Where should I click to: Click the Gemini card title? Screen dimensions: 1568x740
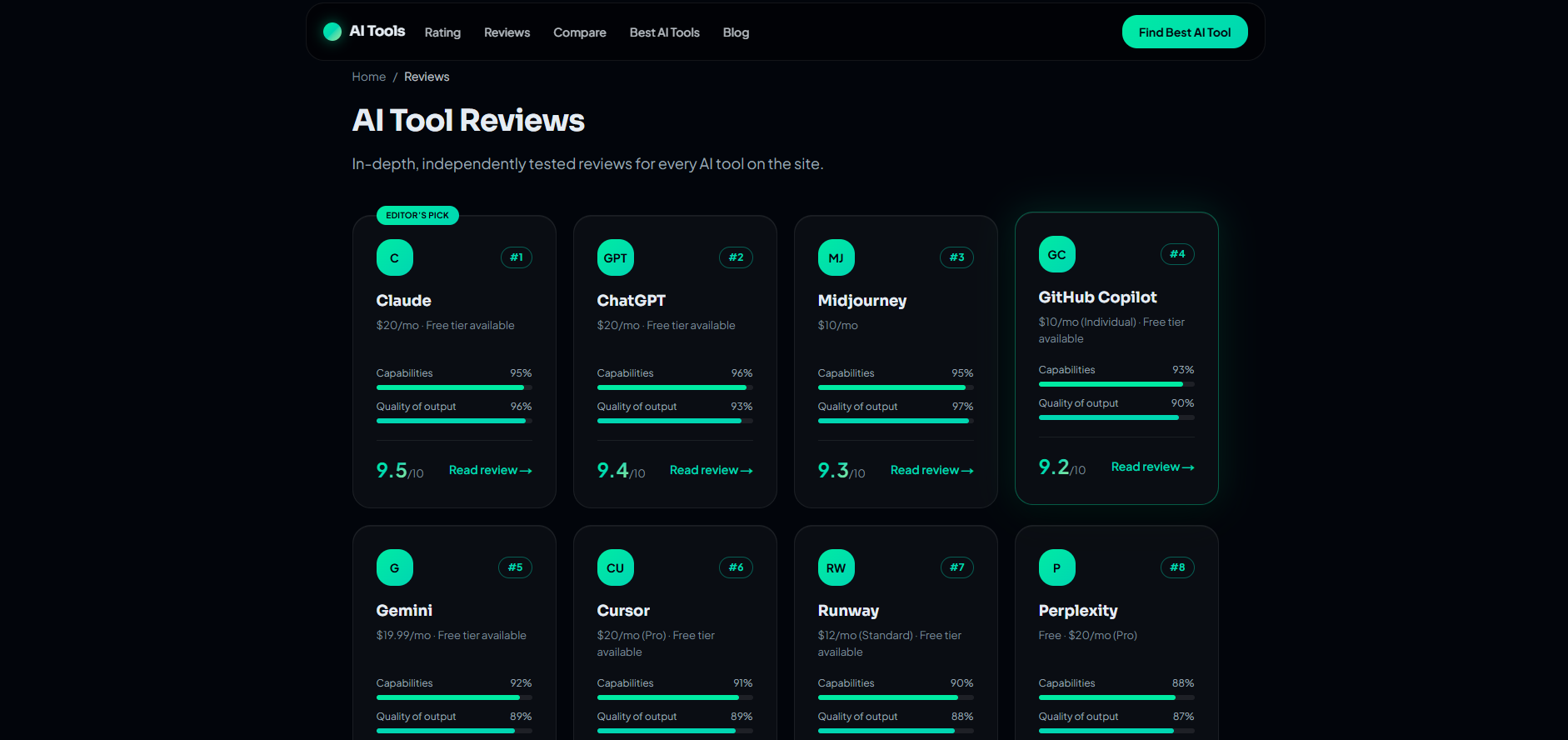(x=404, y=610)
